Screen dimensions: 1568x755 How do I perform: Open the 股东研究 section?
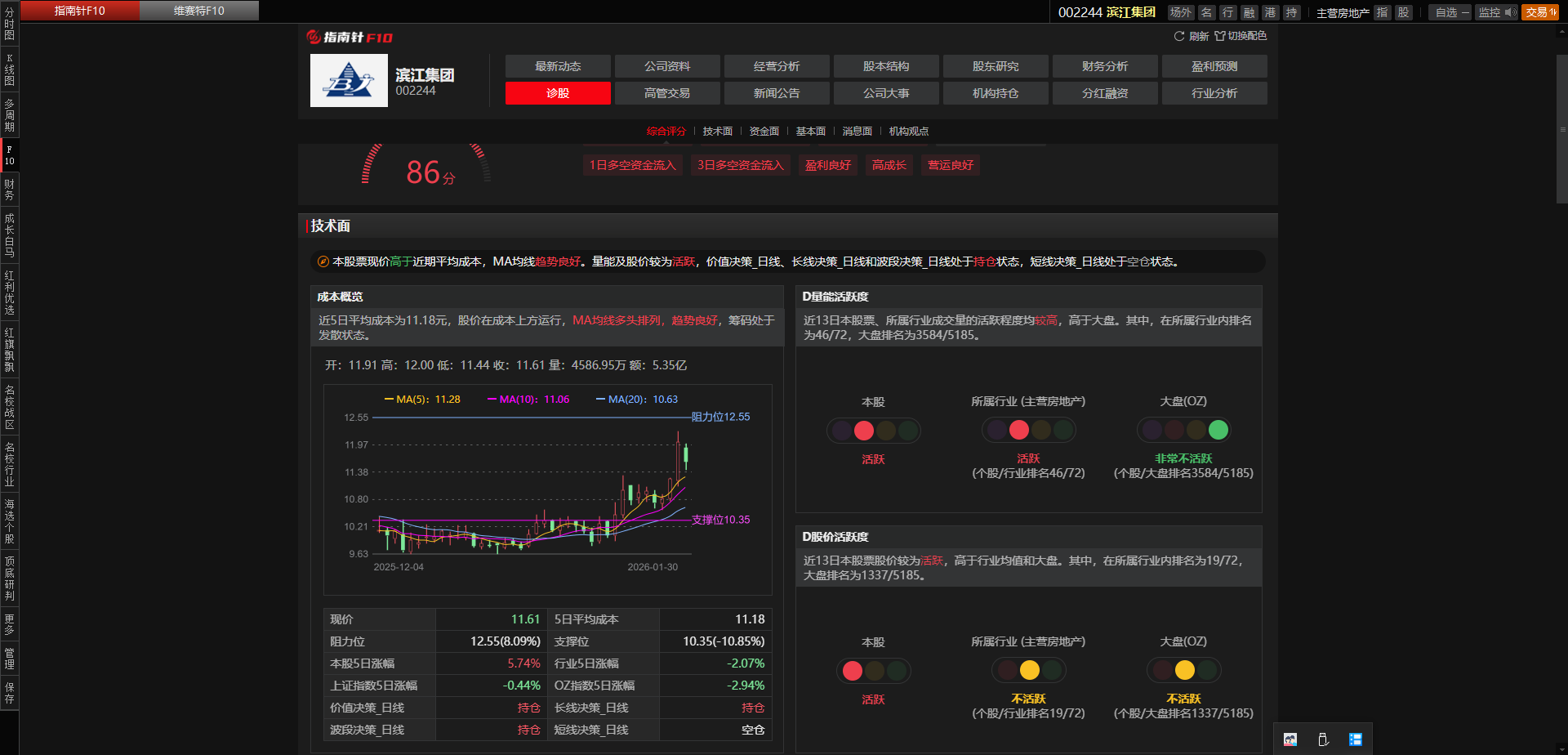[996, 66]
